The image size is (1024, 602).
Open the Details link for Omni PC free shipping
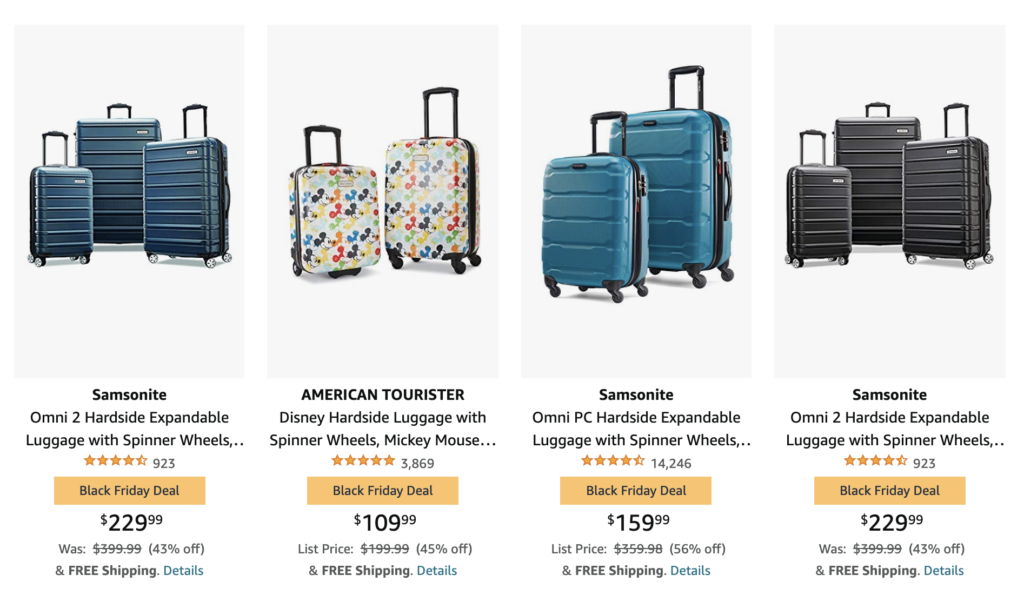(691, 570)
